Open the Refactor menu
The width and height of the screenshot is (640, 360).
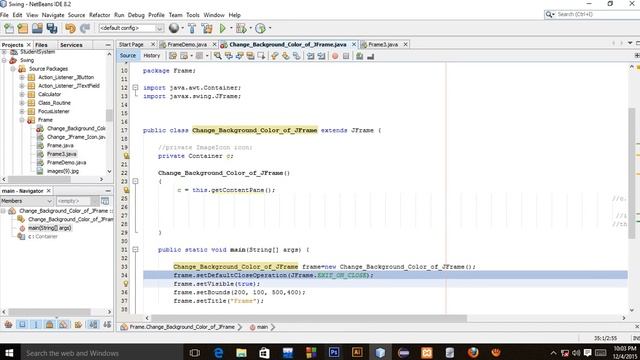pos(100,15)
